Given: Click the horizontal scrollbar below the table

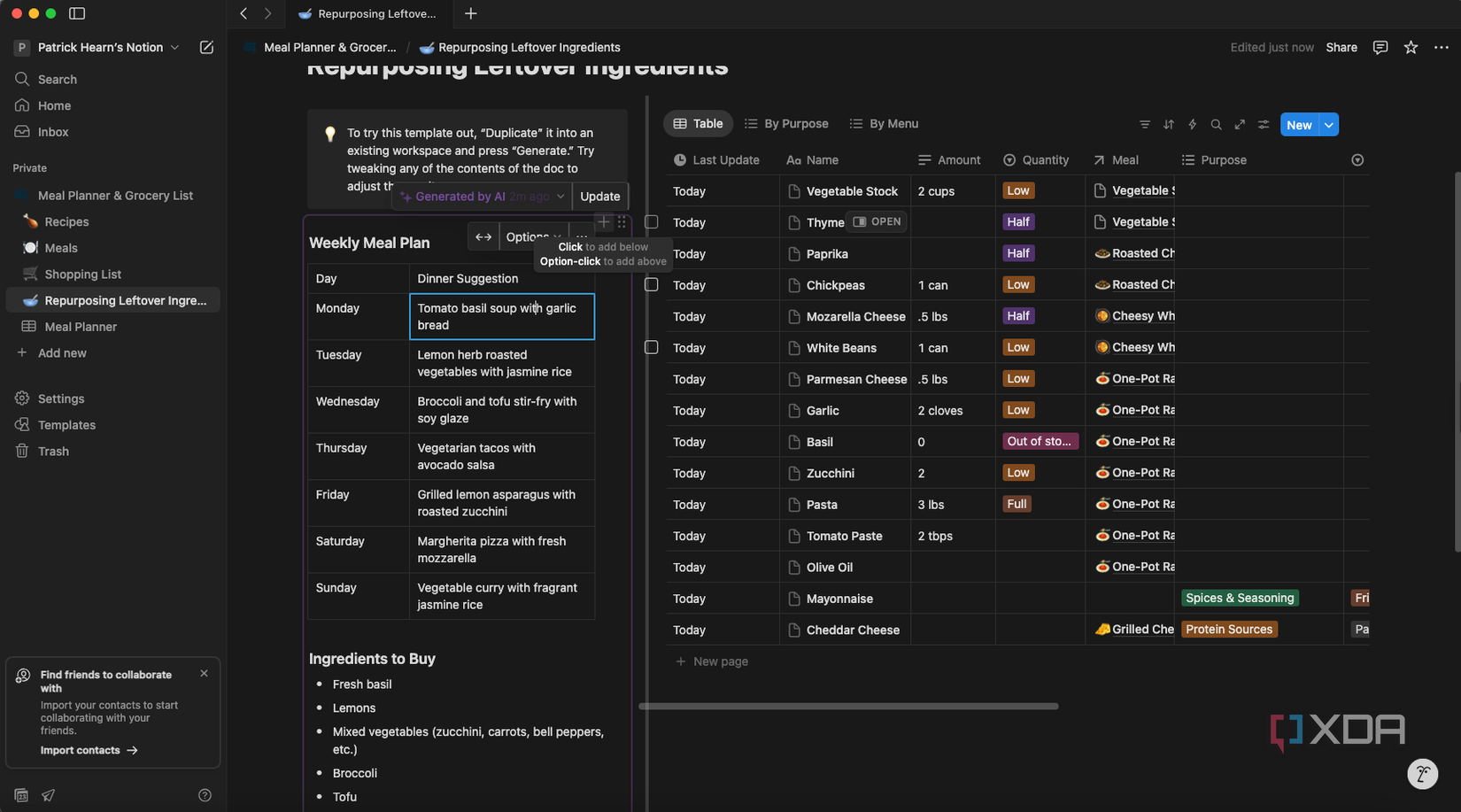Looking at the screenshot, I should point(848,706).
